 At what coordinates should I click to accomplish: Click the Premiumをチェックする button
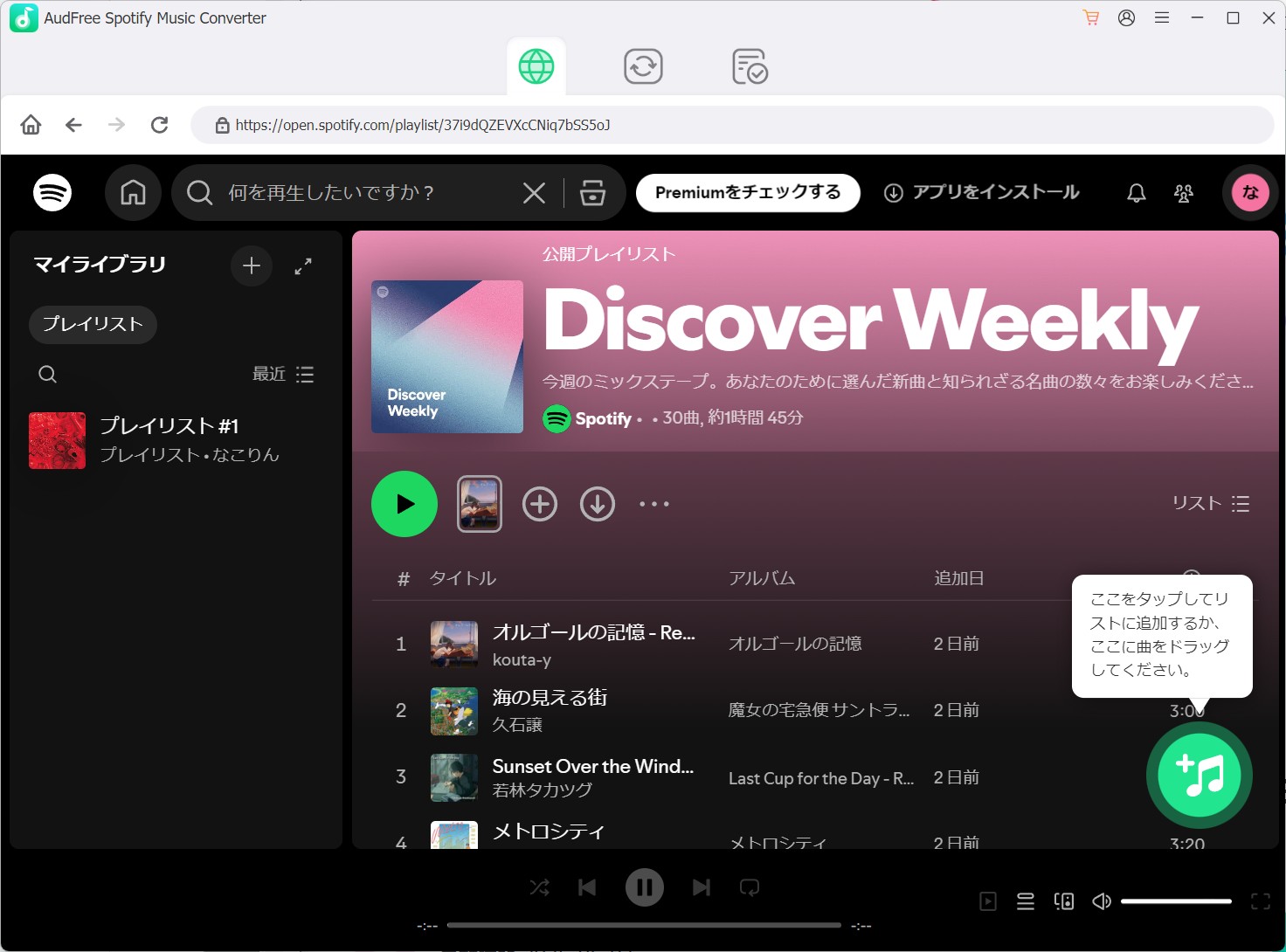pyautogui.click(x=748, y=192)
